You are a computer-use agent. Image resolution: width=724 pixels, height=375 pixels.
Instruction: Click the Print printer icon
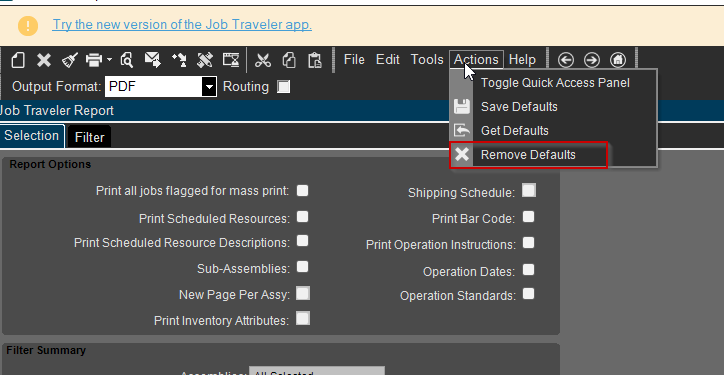94,60
